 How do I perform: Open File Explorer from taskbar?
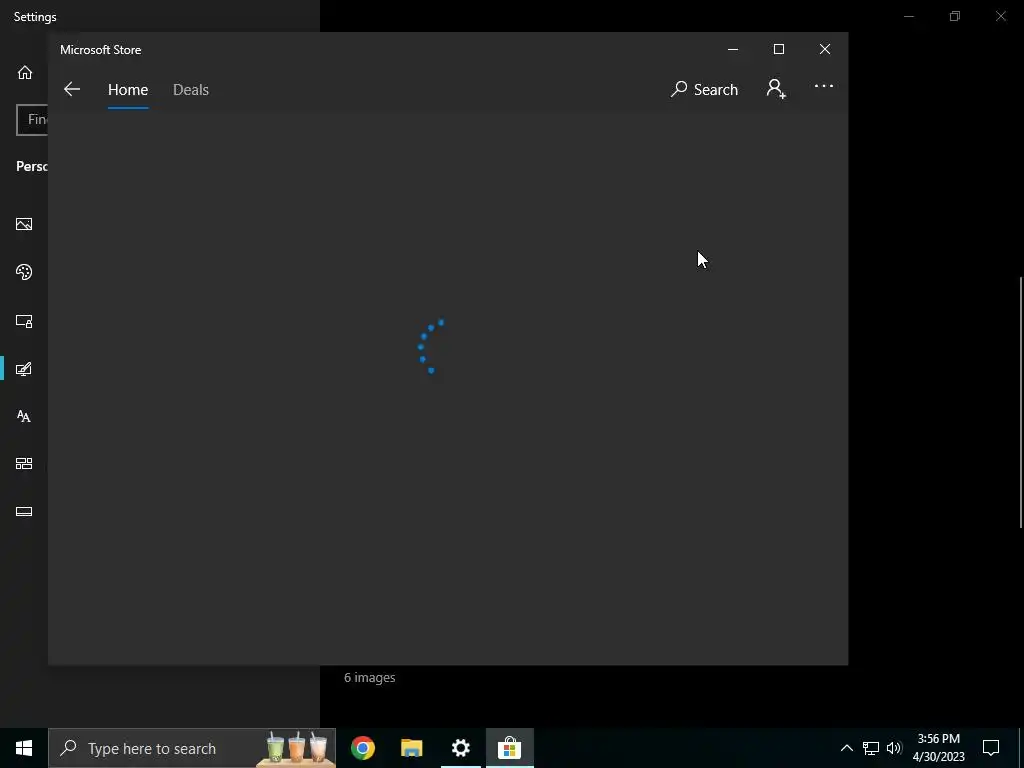(x=411, y=748)
